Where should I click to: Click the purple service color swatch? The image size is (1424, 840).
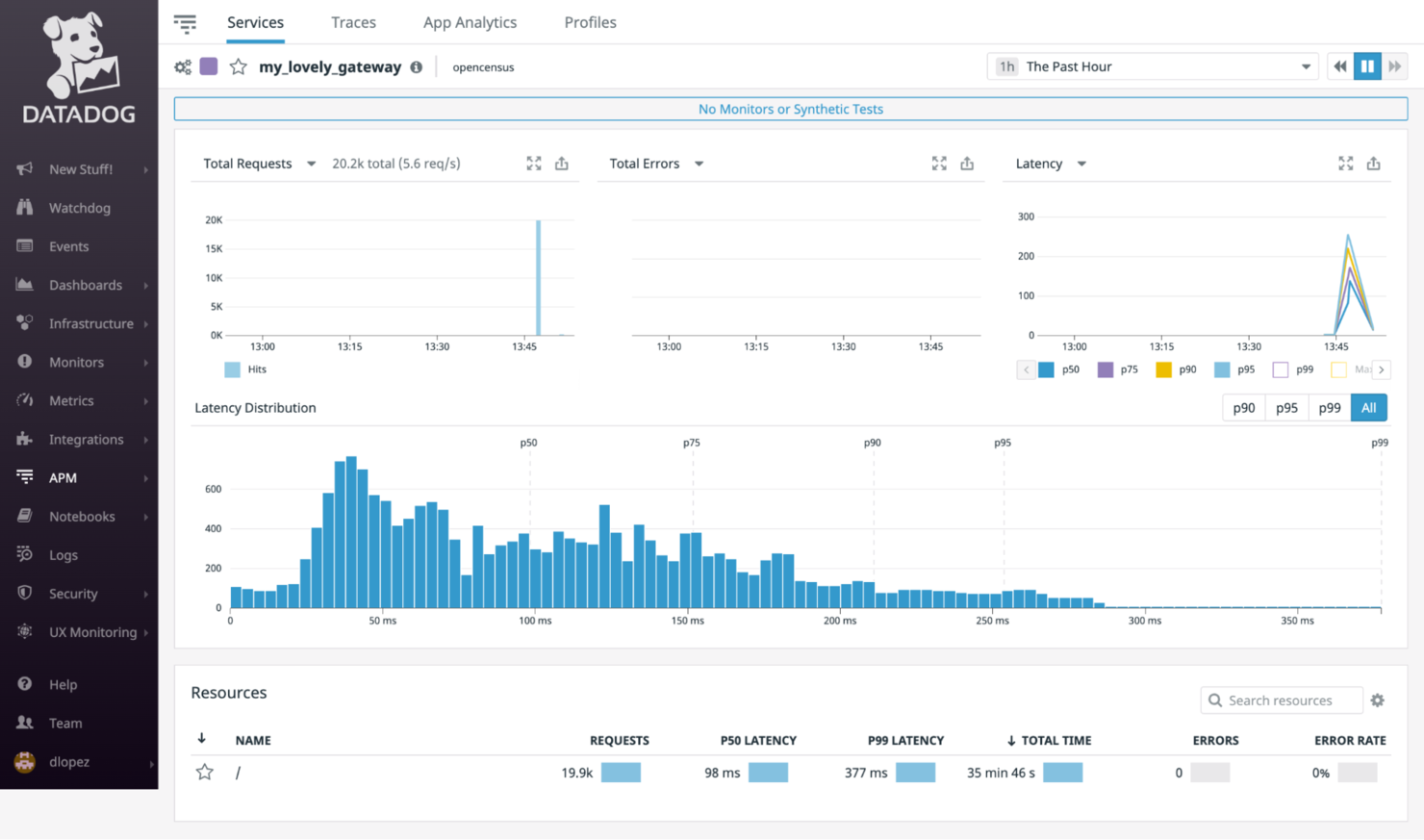(x=209, y=66)
